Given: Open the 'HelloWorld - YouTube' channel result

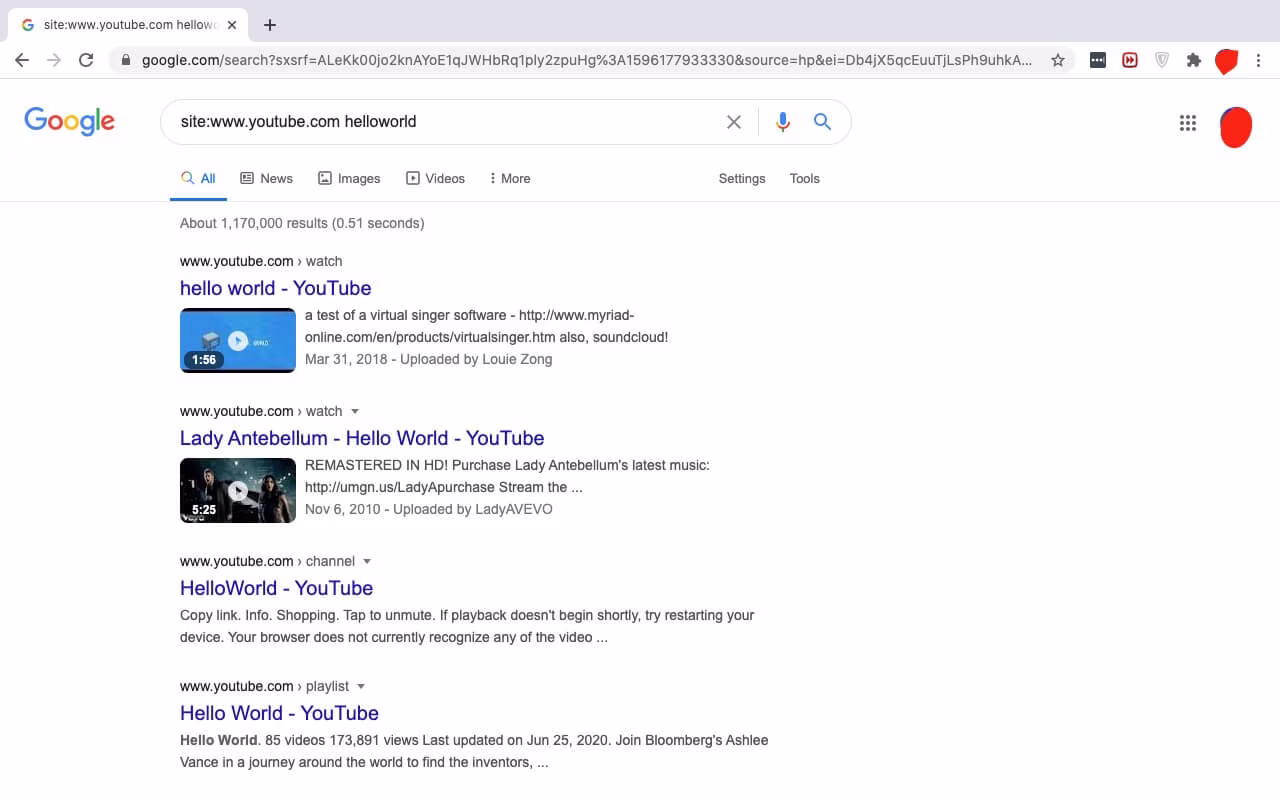Looking at the screenshot, I should coord(277,588).
